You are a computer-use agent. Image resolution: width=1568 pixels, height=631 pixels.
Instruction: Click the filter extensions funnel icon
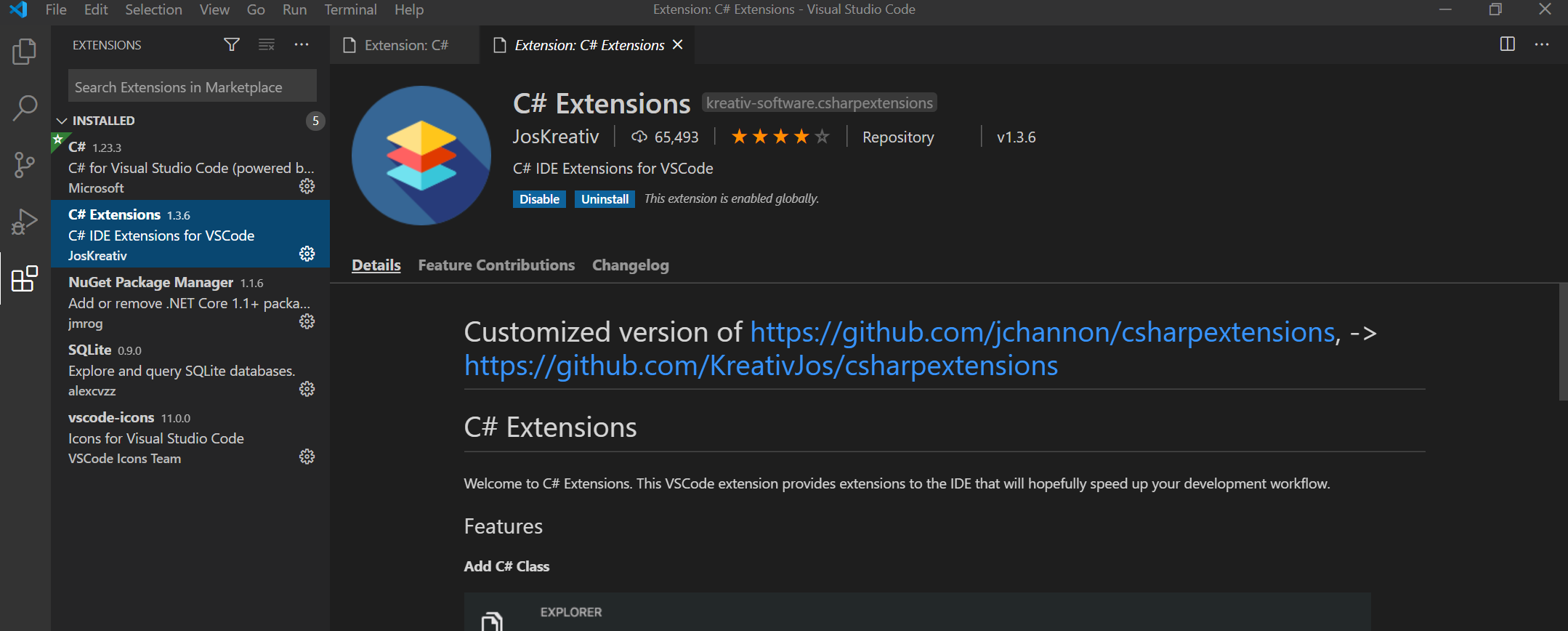[x=231, y=45]
